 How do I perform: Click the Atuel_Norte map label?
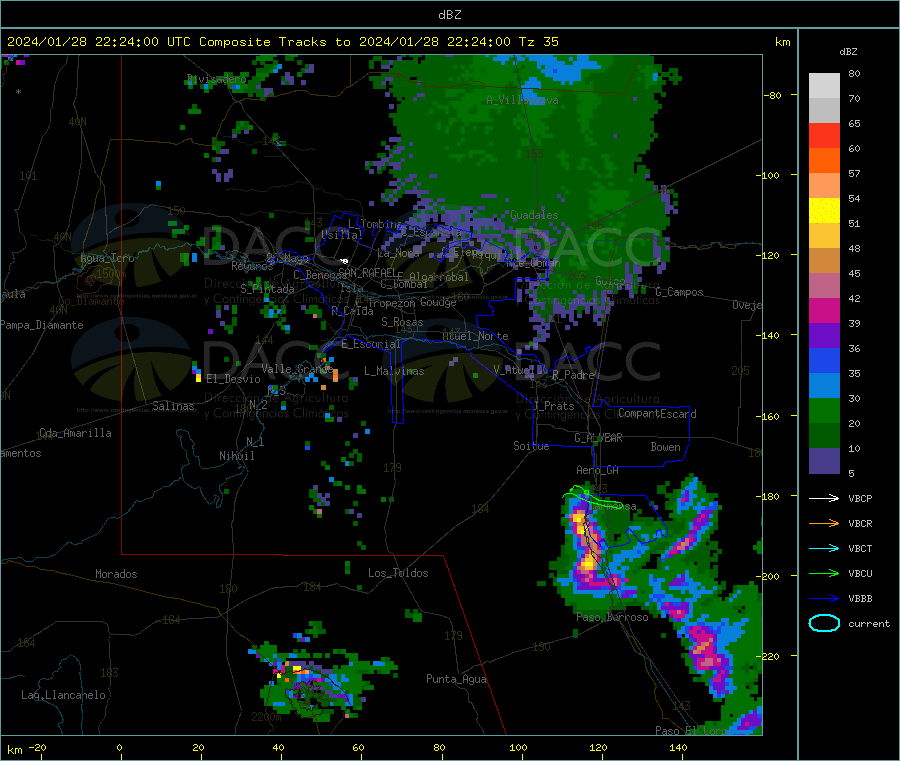pyautogui.click(x=475, y=336)
